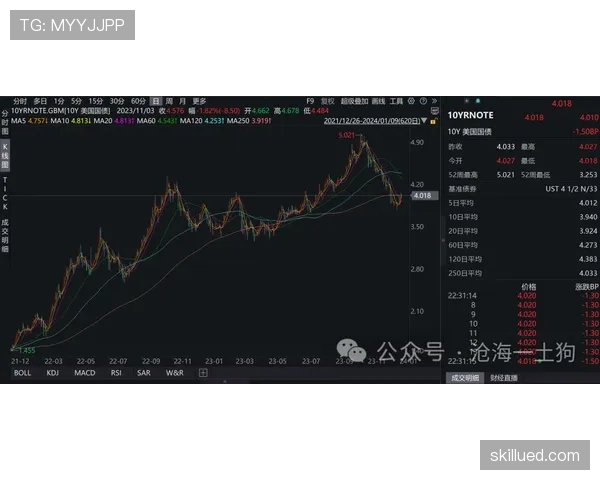This screenshot has height=480, width=600.
Task: Open F9 detail page
Action: [310, 101]
